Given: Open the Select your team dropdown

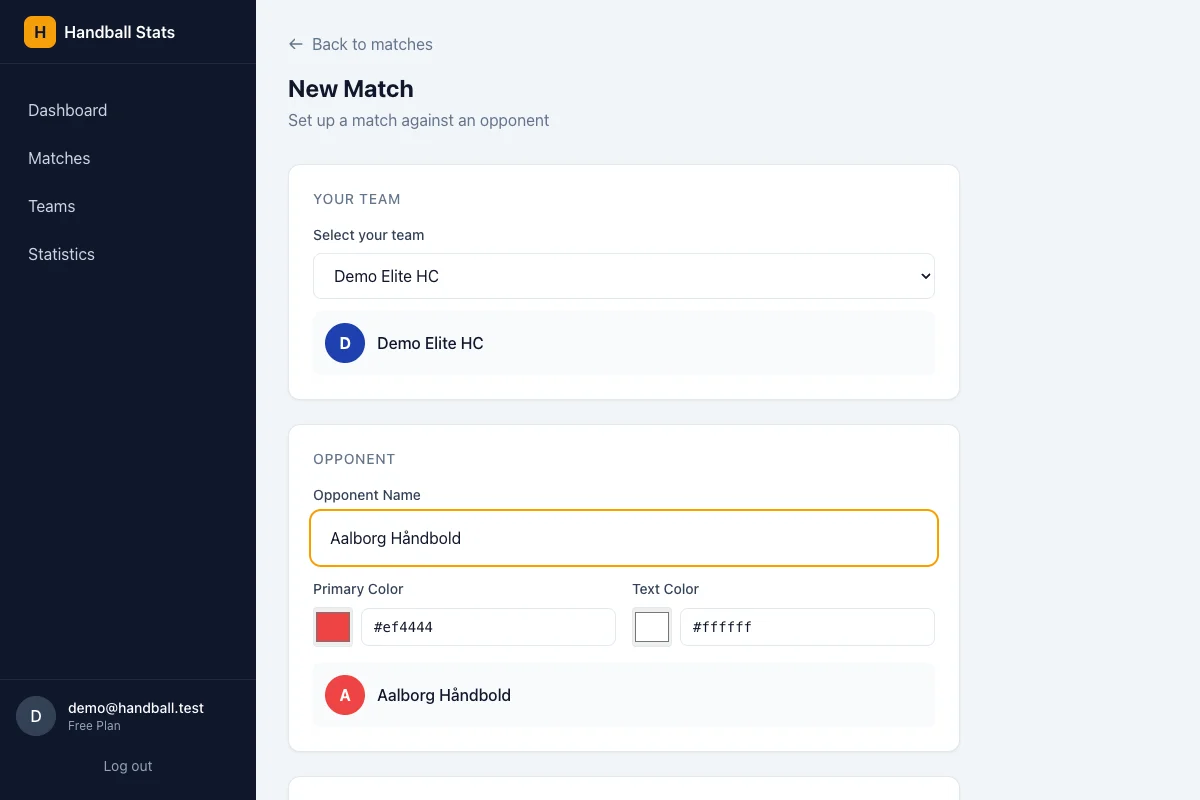Looking at the screenshot, I should pos(624,276).
